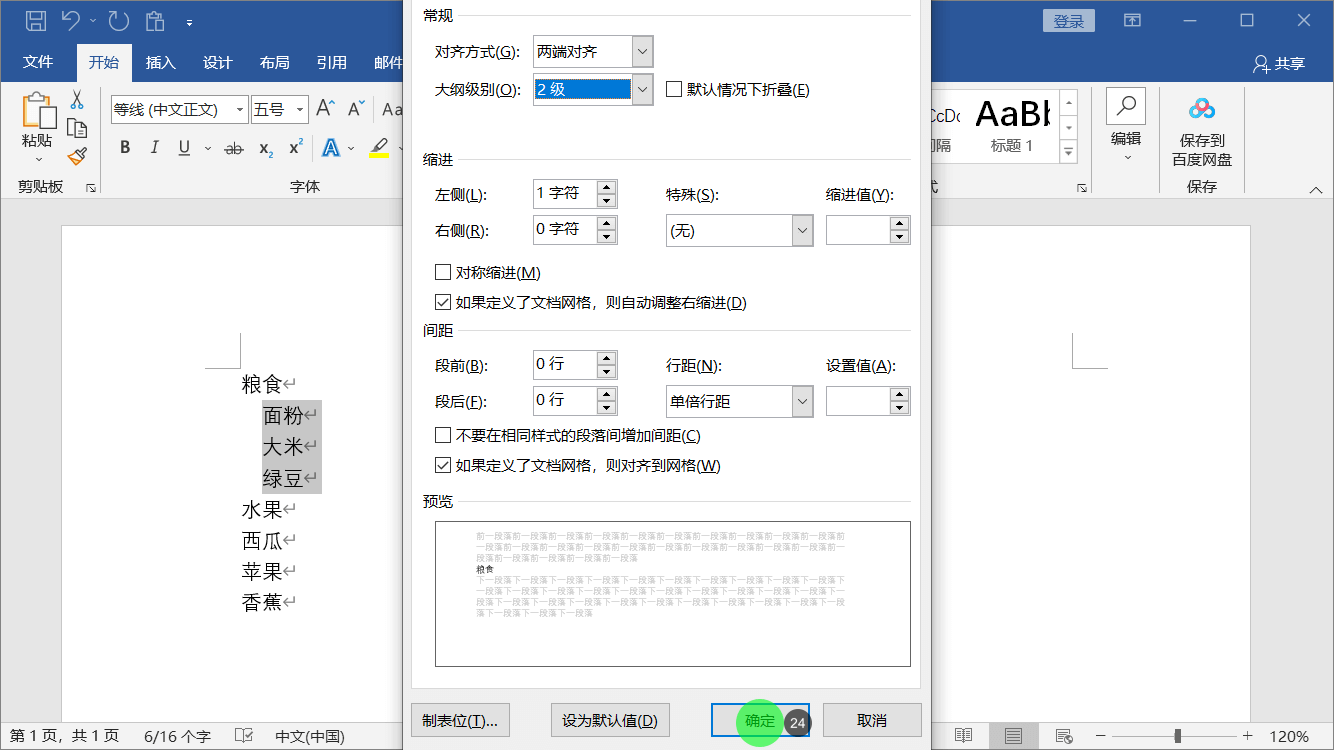Screen dimensions: 1334x750
Task: Switch to the 引用 tab
Action: point(331,62)
